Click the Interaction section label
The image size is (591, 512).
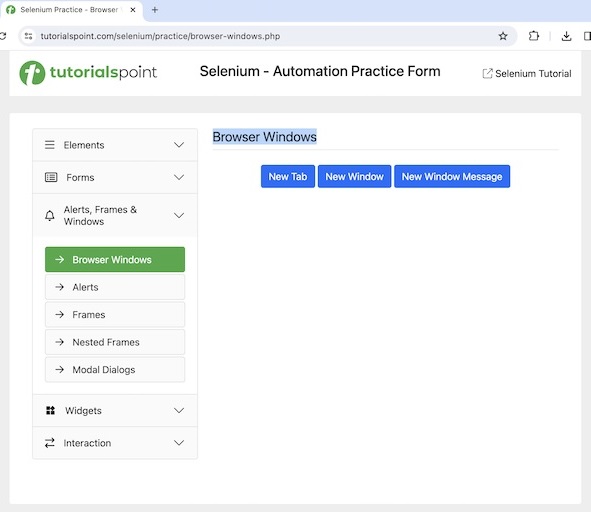[87, 443]
